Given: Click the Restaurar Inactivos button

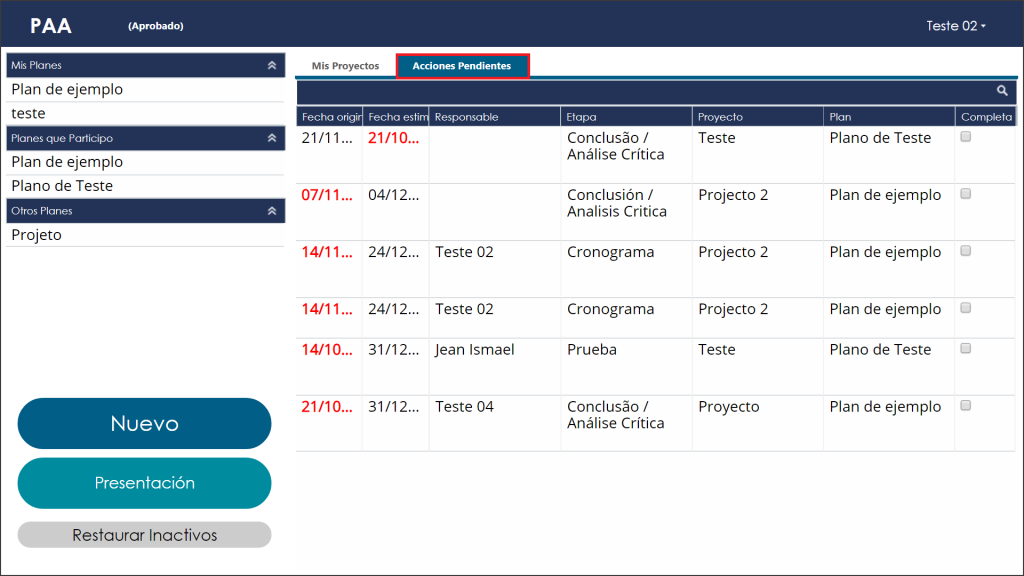Looking at the screenshot, I should [x=144, y=535].
